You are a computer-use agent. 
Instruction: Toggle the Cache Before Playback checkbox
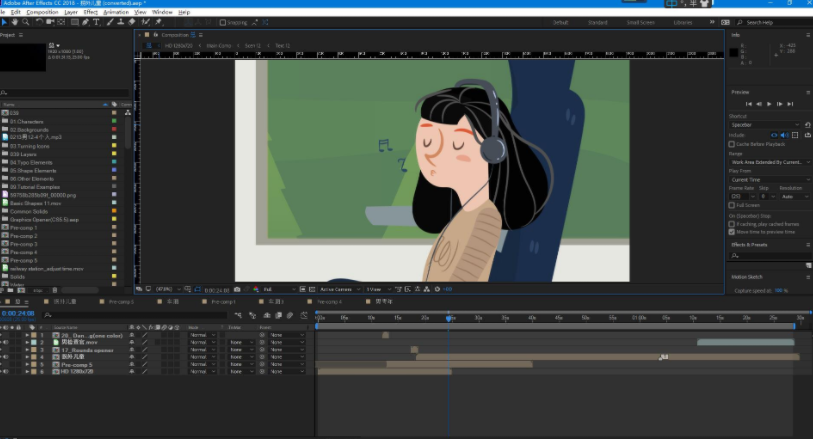[732, 144]
